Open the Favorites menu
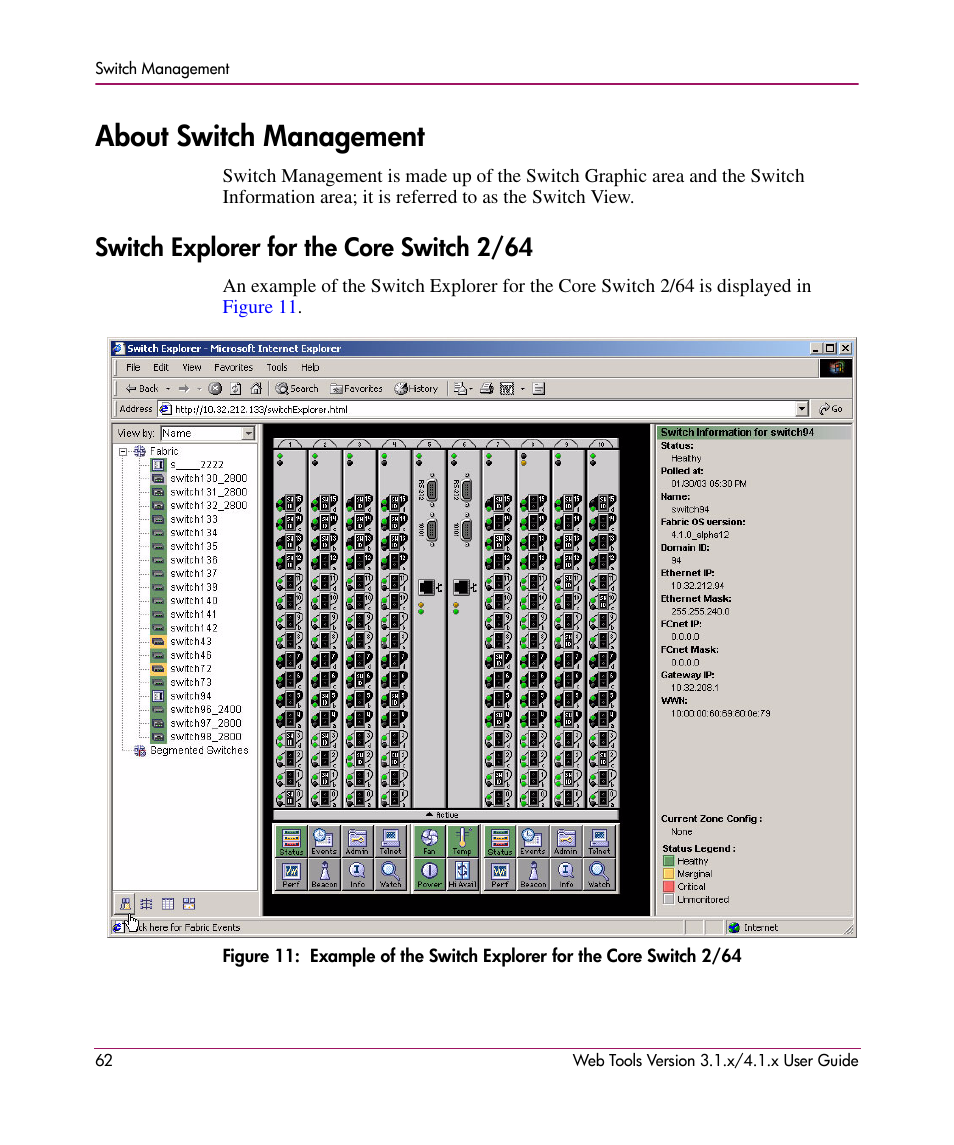This screenshot has height=1145, width=954. coord(233,367)
